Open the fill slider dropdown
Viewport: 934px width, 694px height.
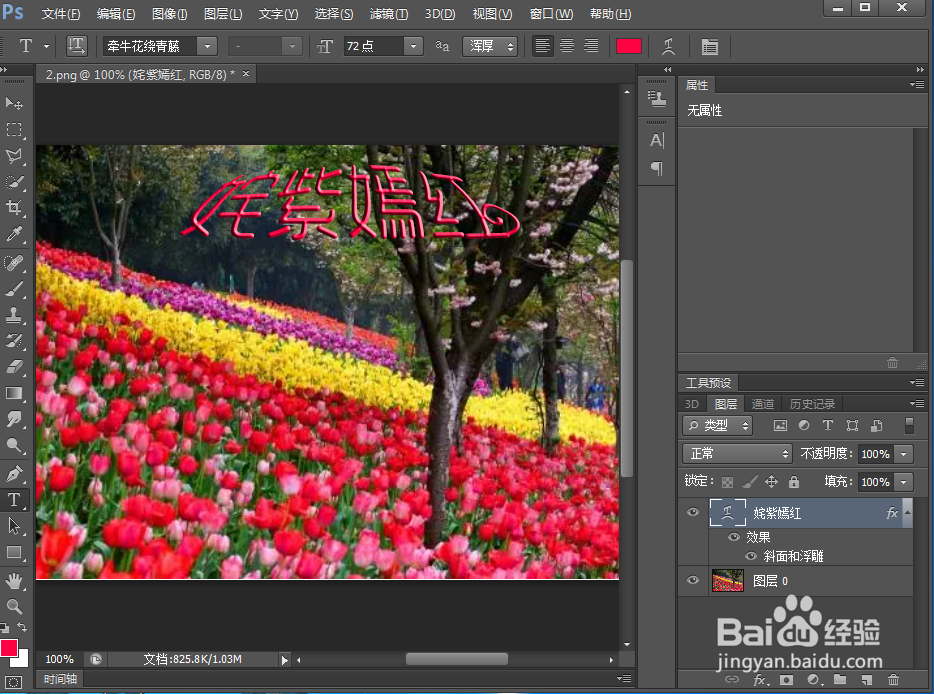point(904,482)
